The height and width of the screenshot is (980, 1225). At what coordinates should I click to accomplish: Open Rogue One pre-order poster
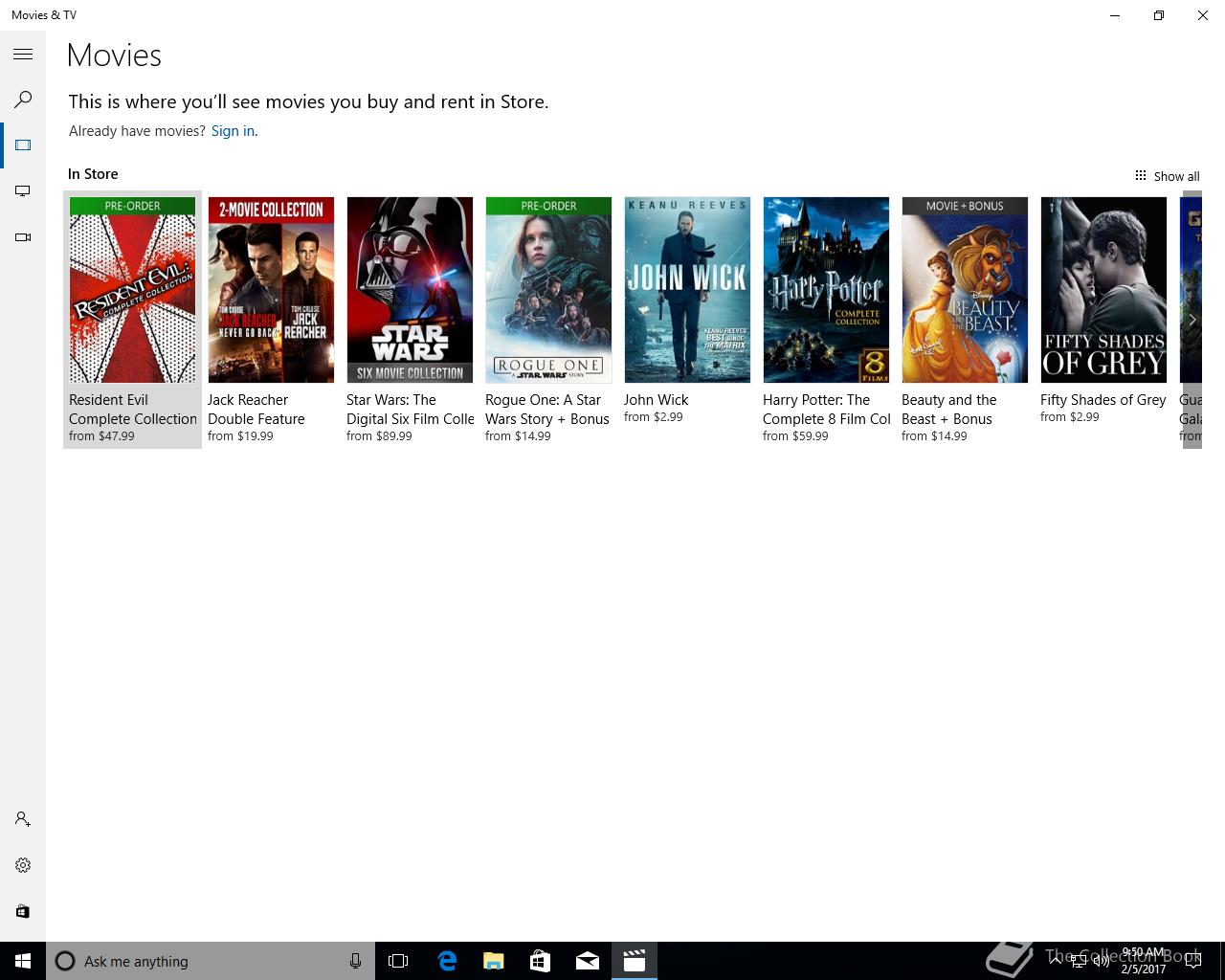(548, 290)
